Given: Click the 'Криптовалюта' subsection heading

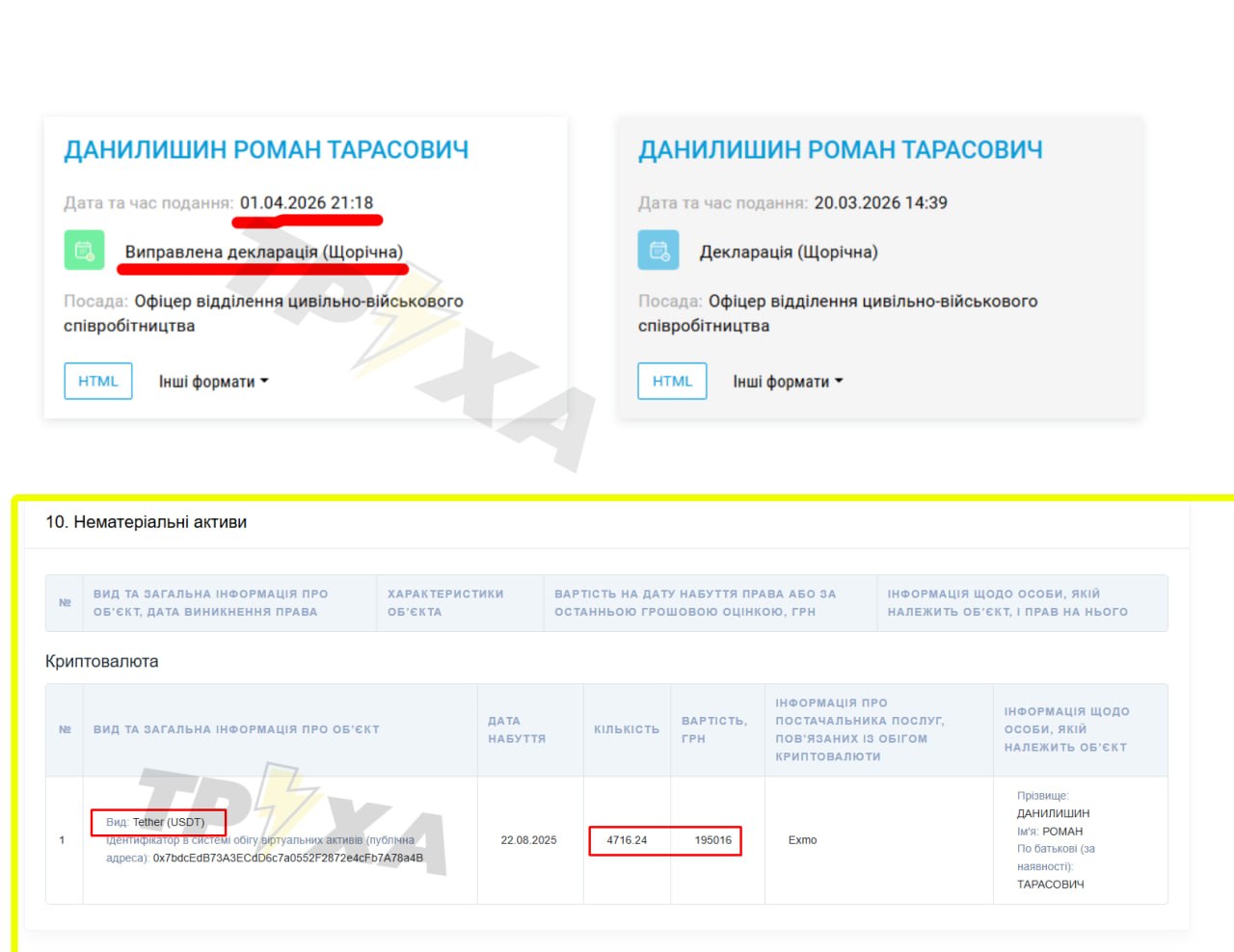Looking at the screenshot, I should (101, 661).
